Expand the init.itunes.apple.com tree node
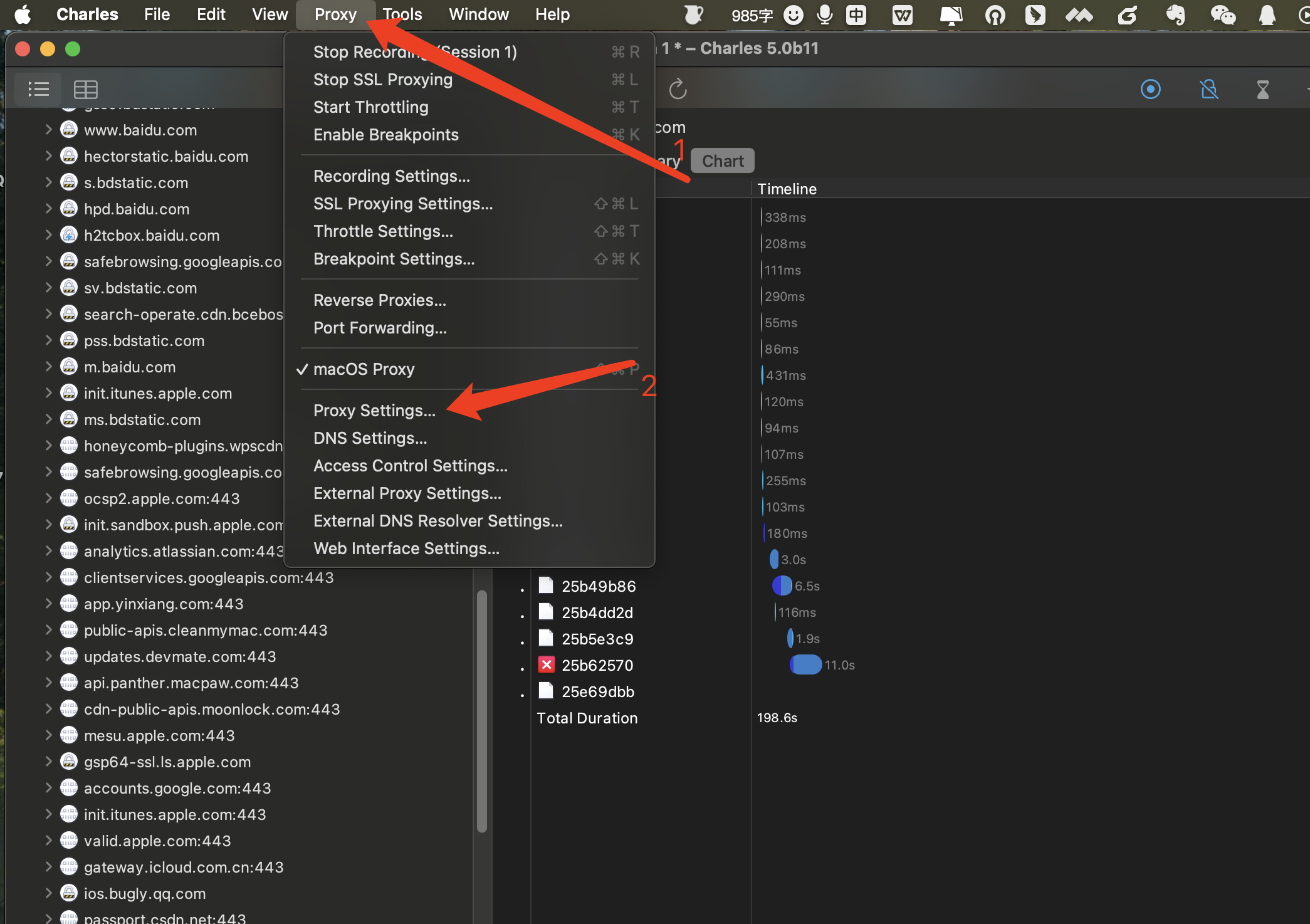 [x=48, y=393]
